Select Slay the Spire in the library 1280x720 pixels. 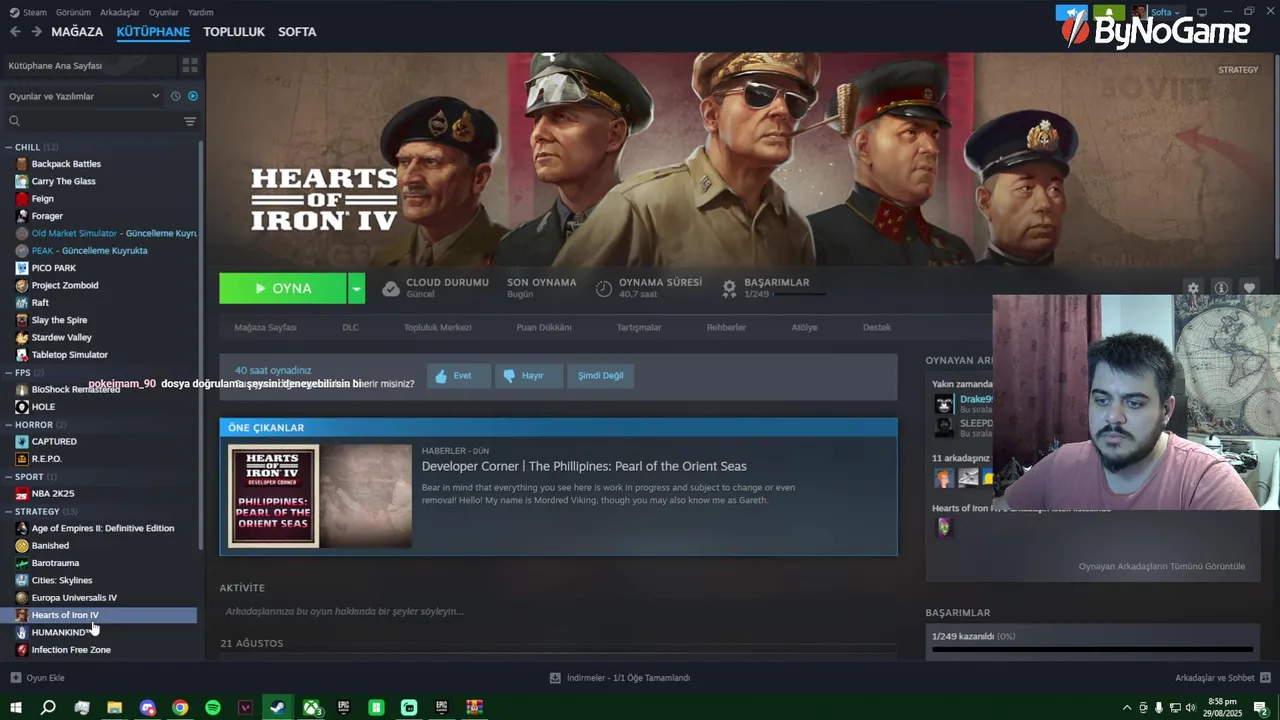59,320
